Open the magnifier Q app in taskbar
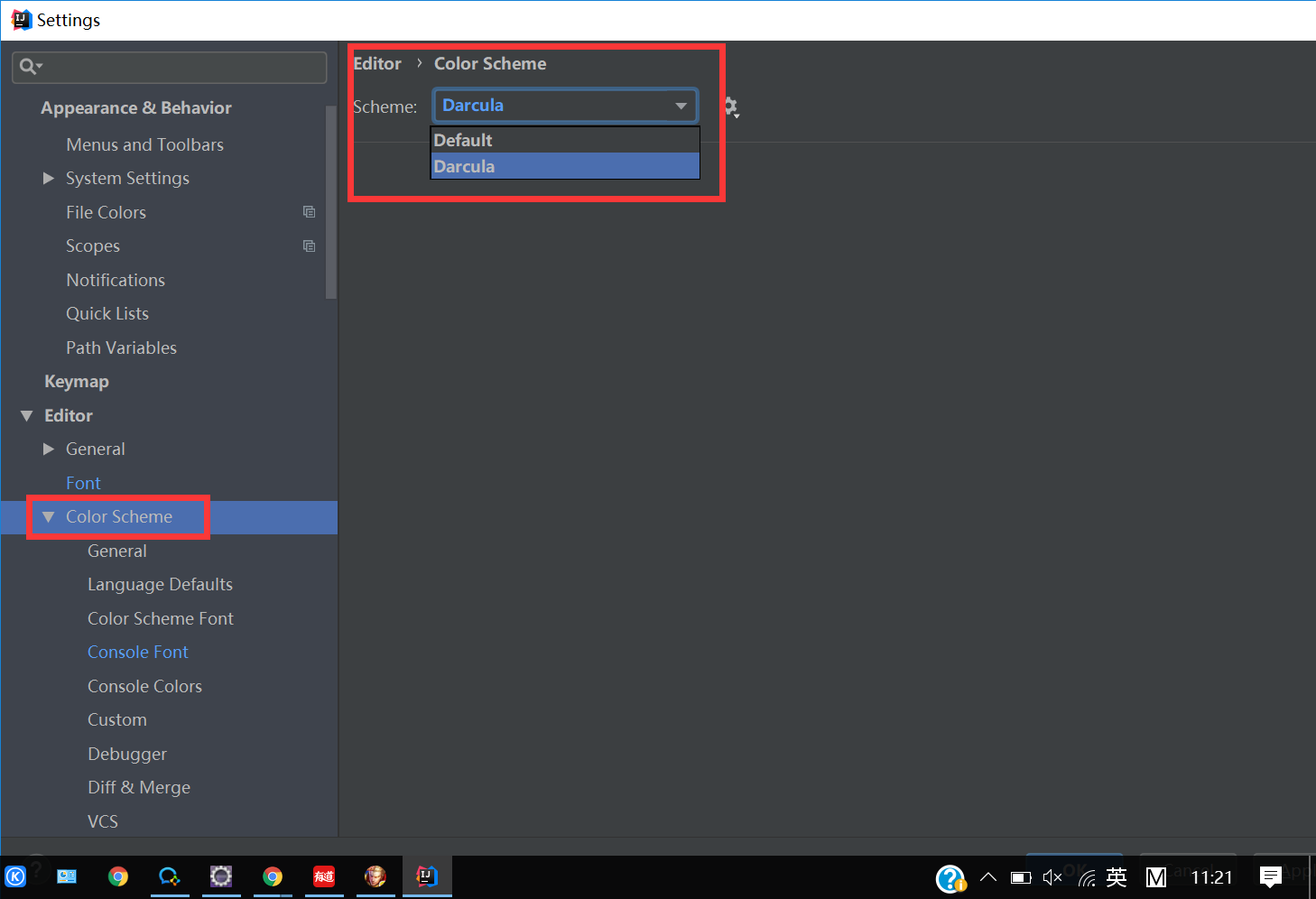1316x899 pixels. coord(170,876)
